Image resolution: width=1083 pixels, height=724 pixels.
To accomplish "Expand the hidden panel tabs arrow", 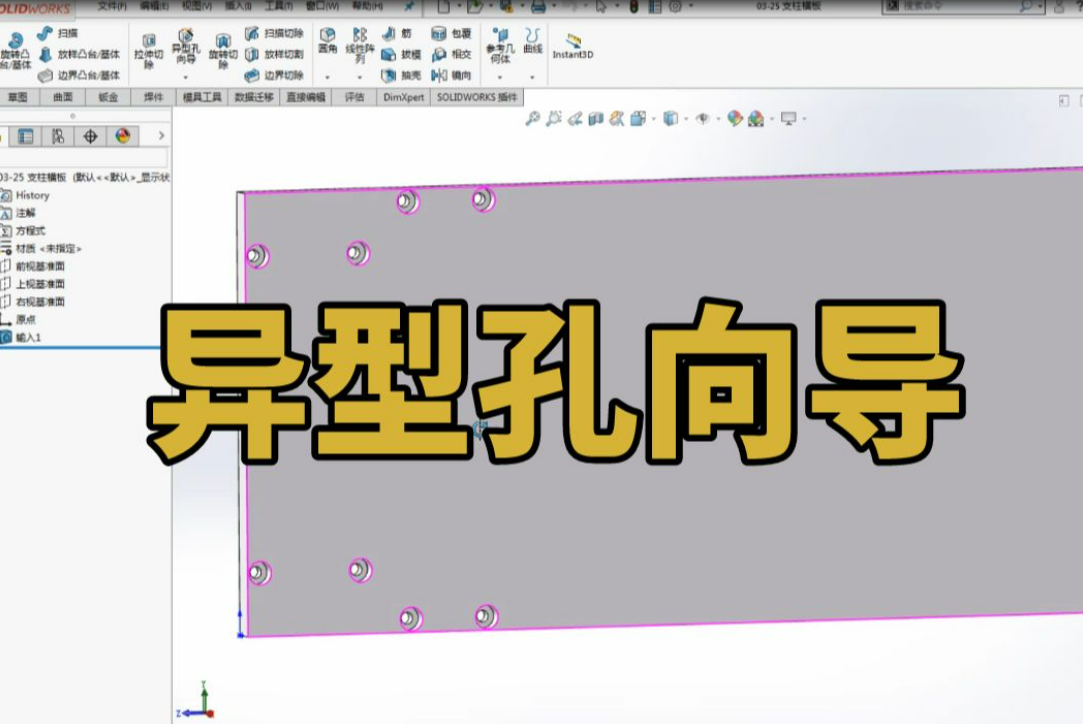I will (x=161, y=136).
